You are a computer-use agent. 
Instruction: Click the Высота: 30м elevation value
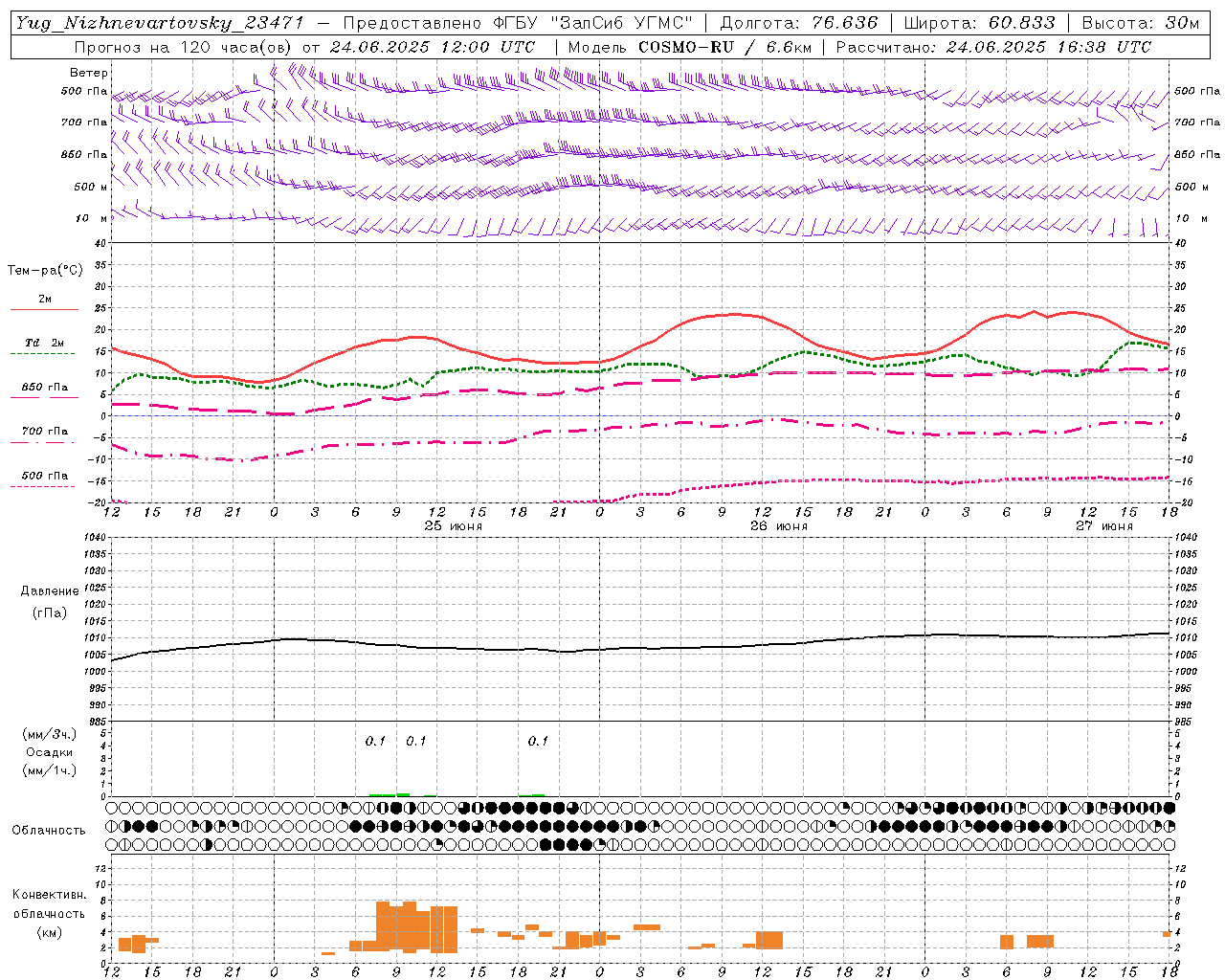tap(1141, 23)
